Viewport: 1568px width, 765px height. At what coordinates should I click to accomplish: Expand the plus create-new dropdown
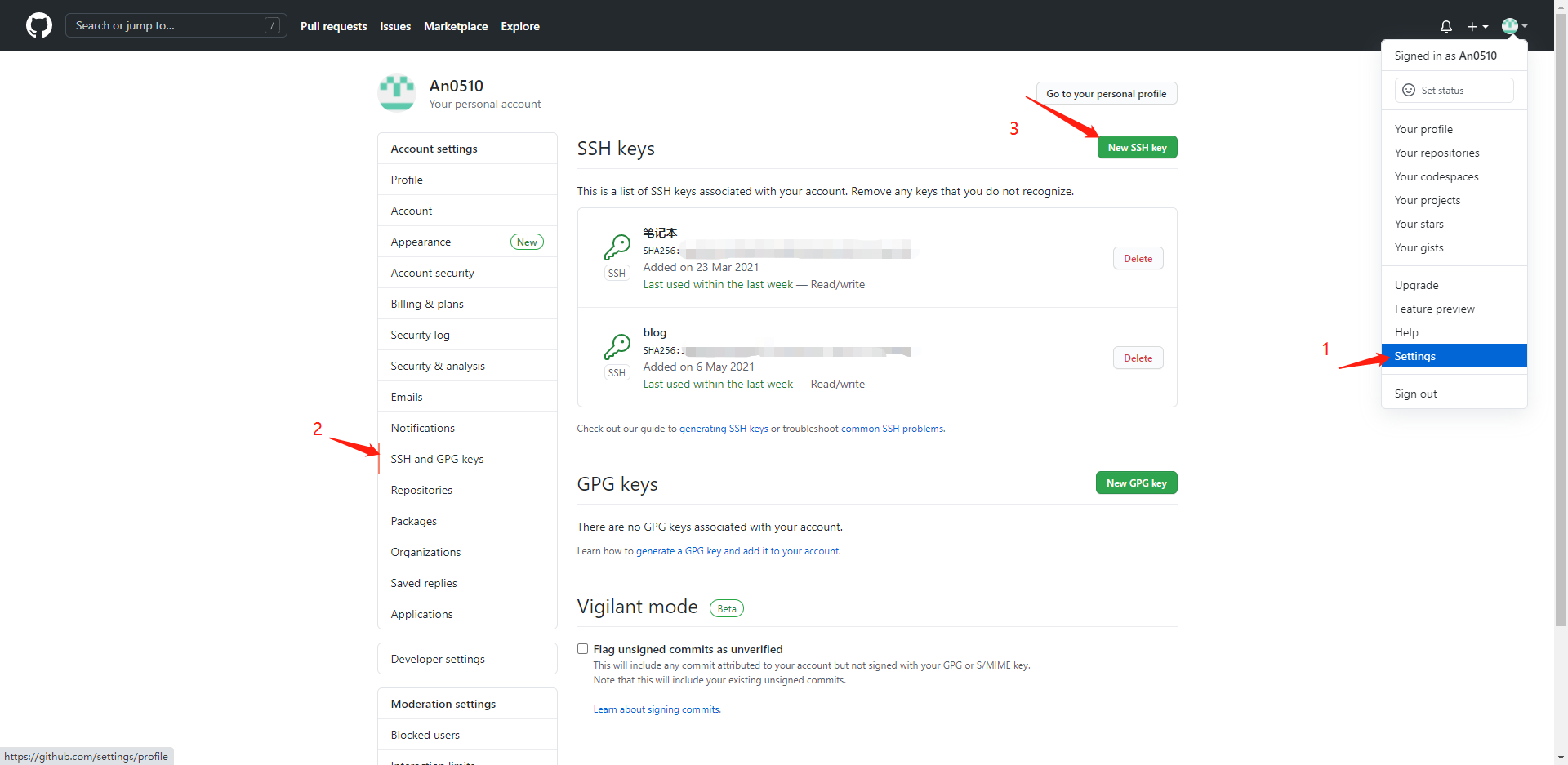[1477, 26]
